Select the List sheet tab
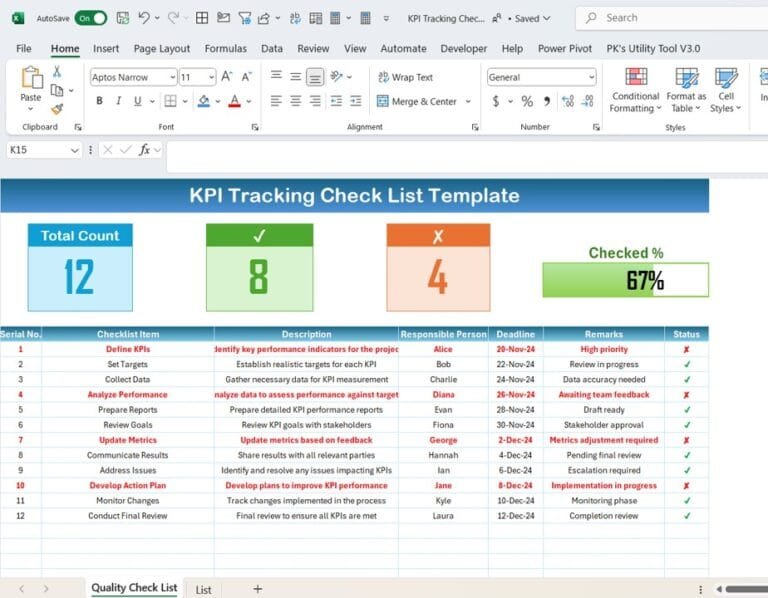 [203, 590]
